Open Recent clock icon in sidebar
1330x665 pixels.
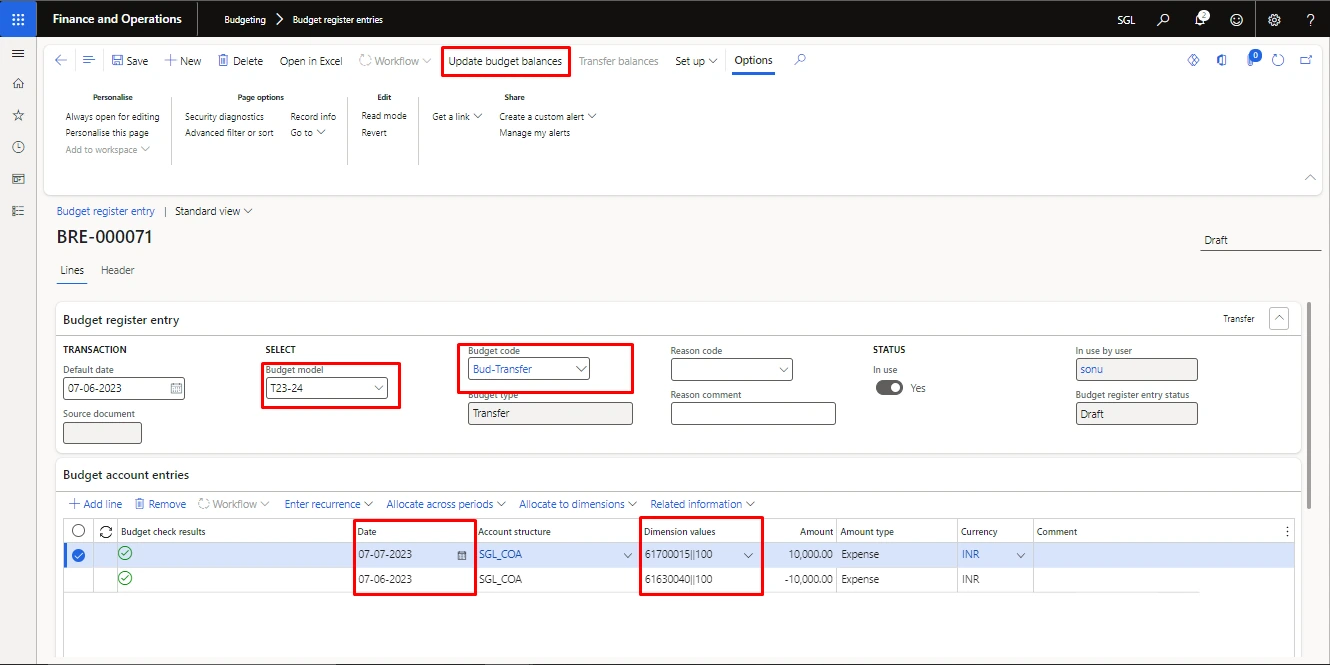pyautogui.click(x=18, y=147)
